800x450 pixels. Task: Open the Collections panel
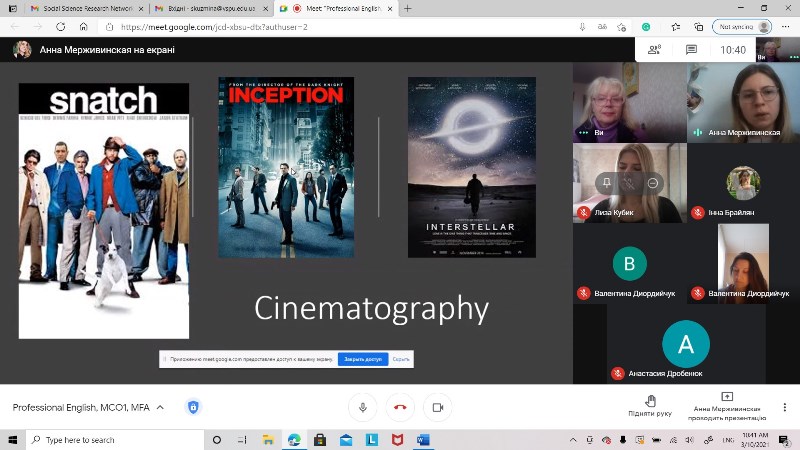(x=698, y=27)
